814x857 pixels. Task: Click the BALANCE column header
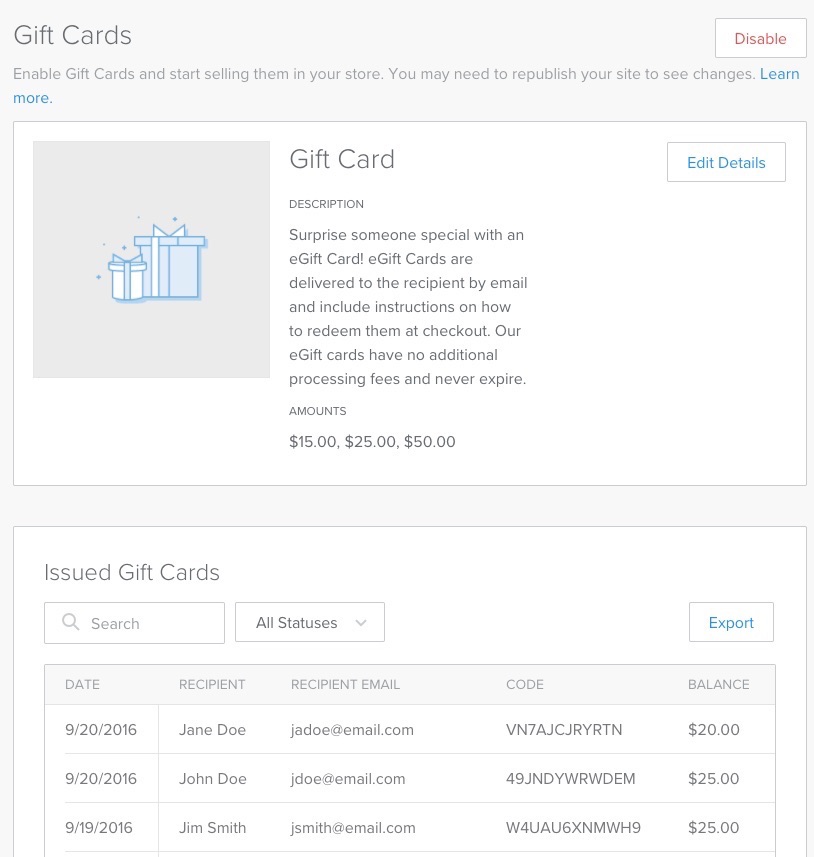[718, 684]
